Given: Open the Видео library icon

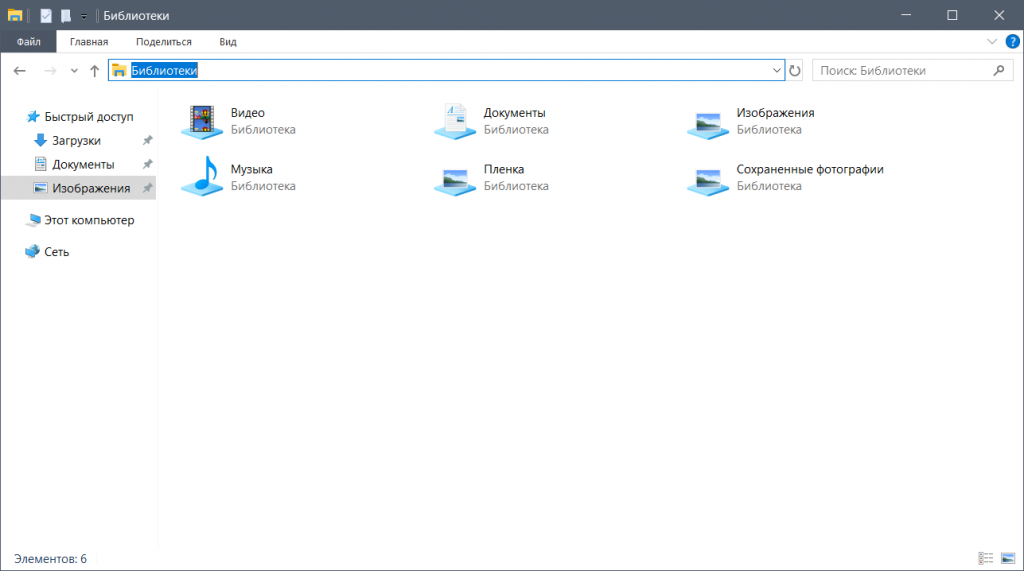Looking at the screenshot, I should (203, 121).
